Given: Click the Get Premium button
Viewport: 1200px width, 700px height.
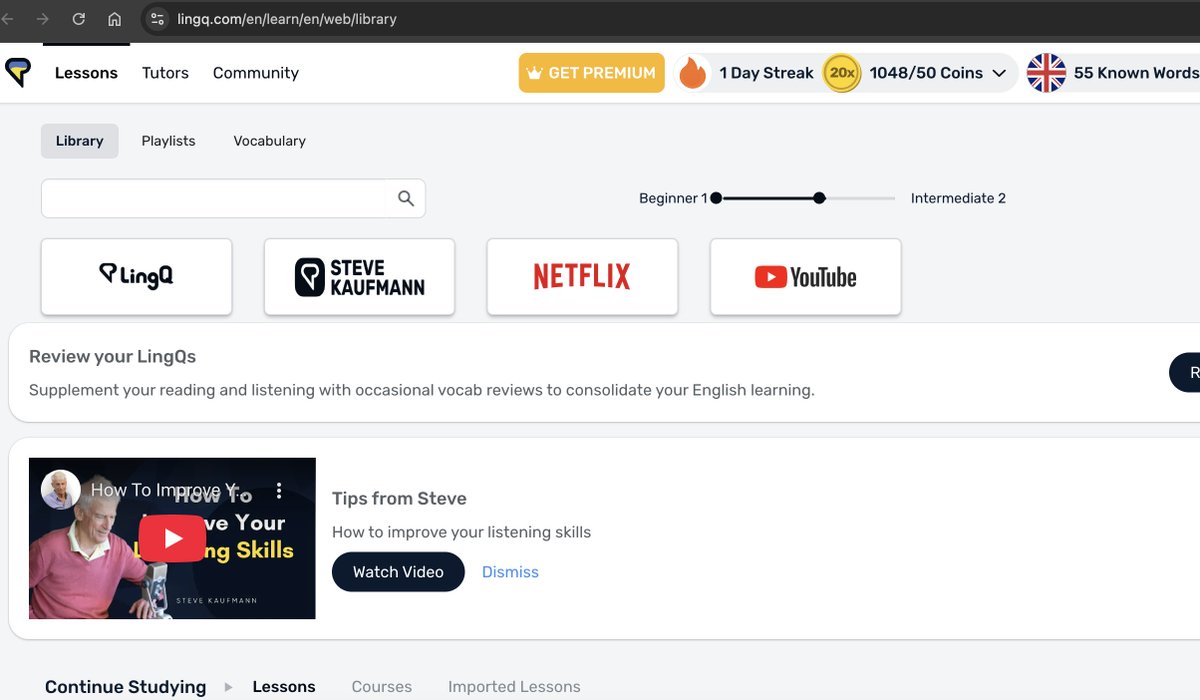Looking at the screenshot, I should pyautogui.click(x=592, y=73).
